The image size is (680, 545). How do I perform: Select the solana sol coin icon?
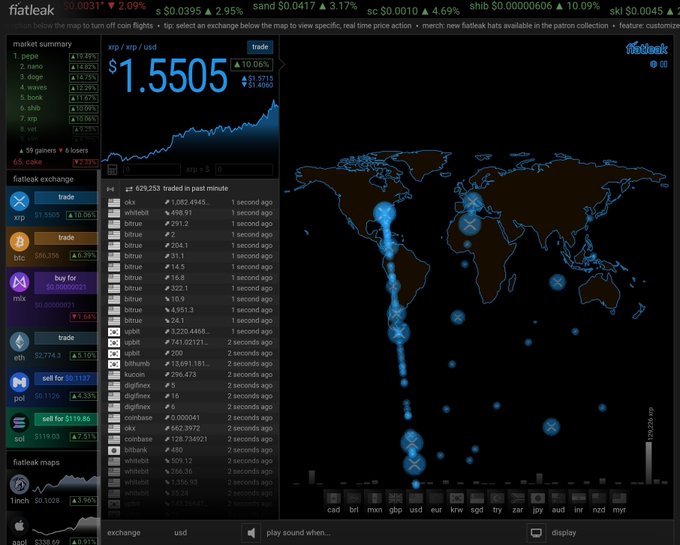tap(20, 423)
